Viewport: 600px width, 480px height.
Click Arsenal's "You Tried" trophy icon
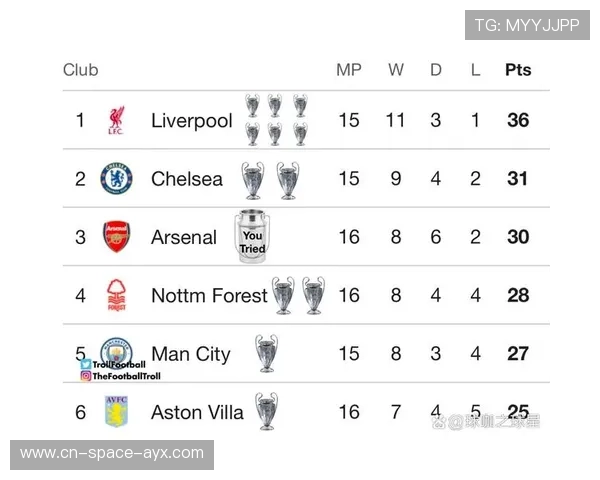(252, 237)
